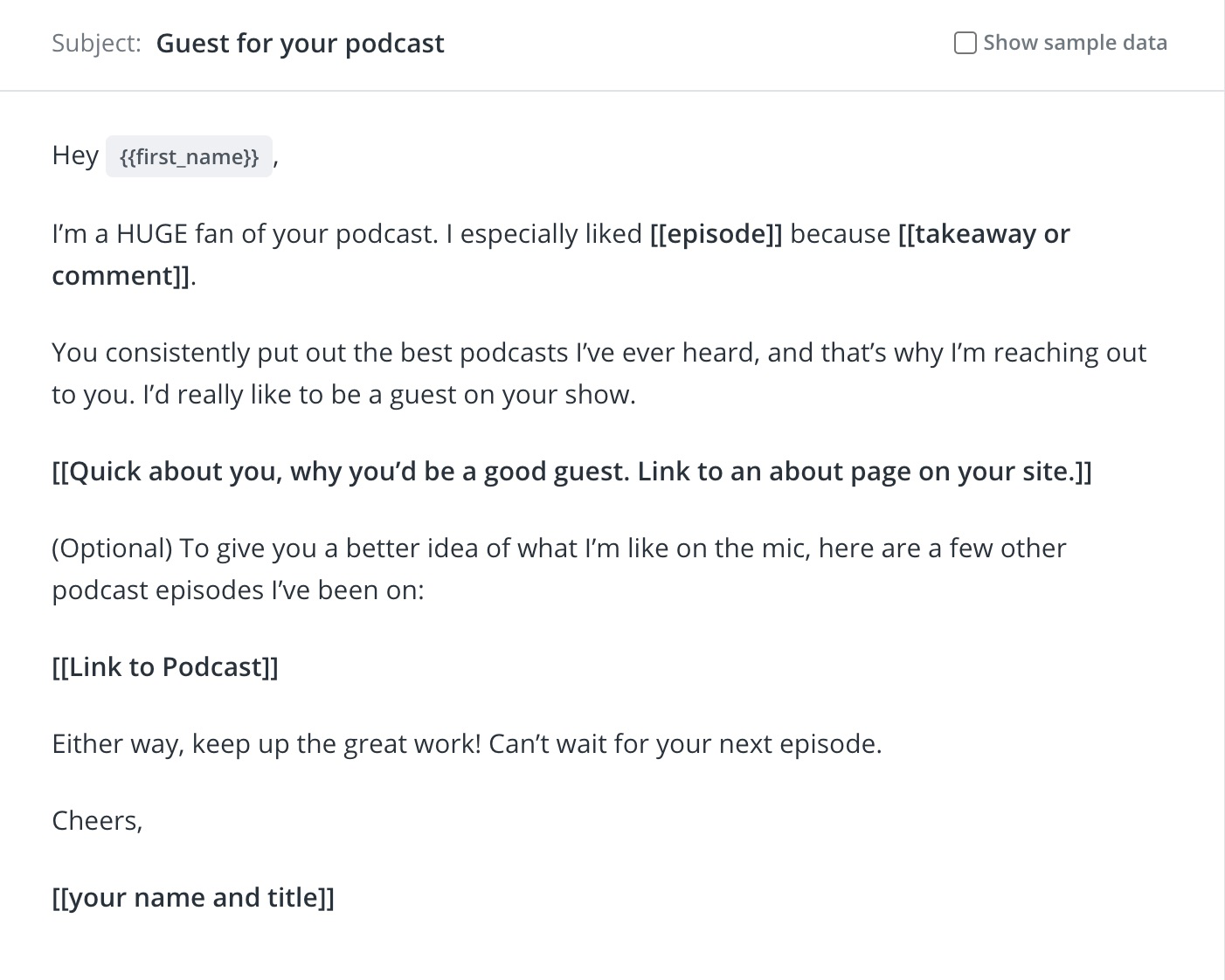Viewport: 1225px width, 980px height.
Task: Click the "Cheers," sign-off line
Action: click(x=97, y=821)
